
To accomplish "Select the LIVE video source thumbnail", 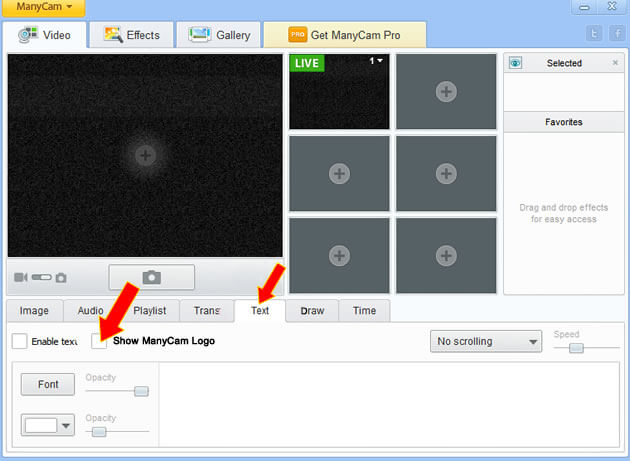I will coord(339,92).
